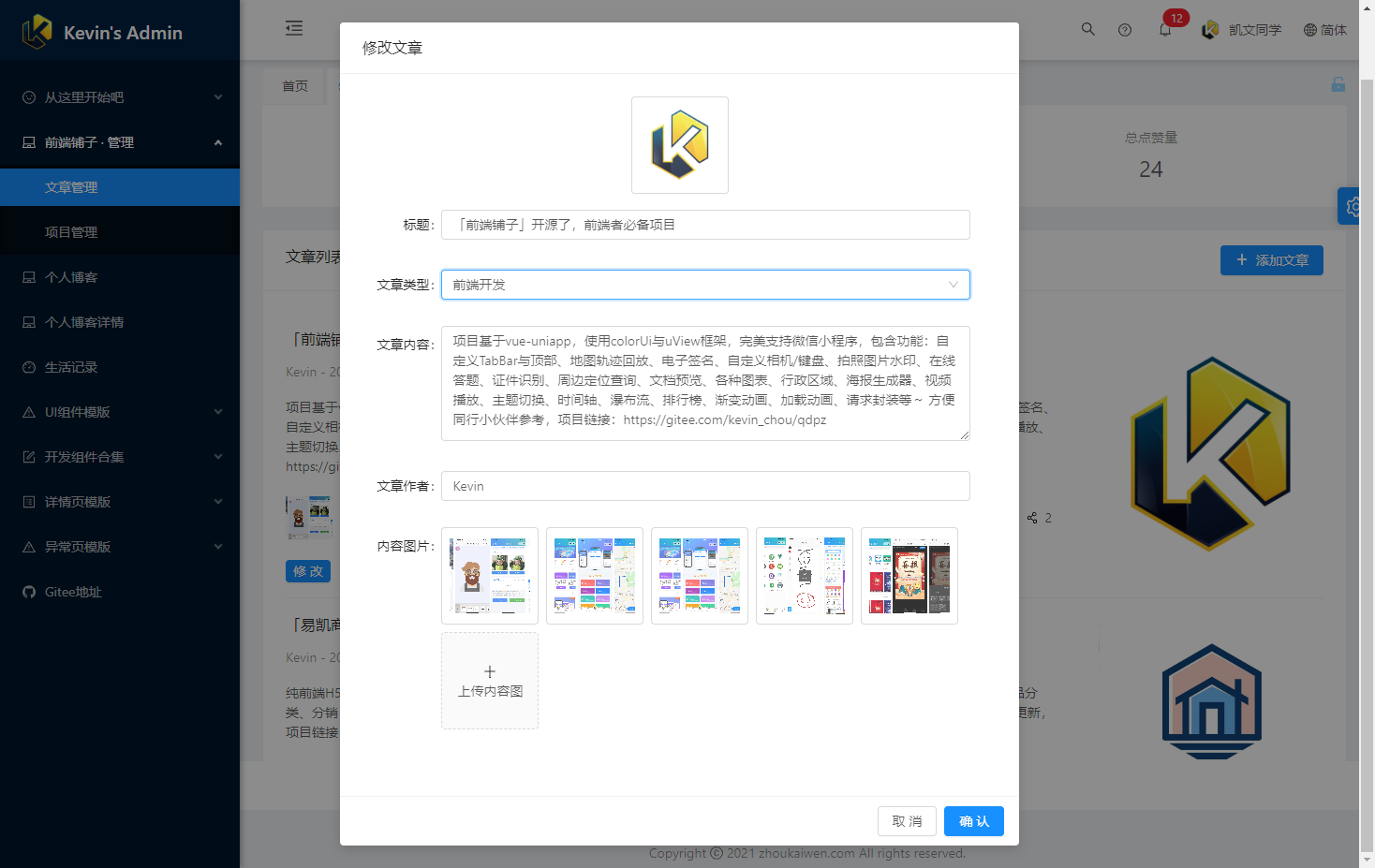Click the Kevin's Admin logo icon
The width and height of the screenshot is (1375, 868).
[x=37, y=32]
